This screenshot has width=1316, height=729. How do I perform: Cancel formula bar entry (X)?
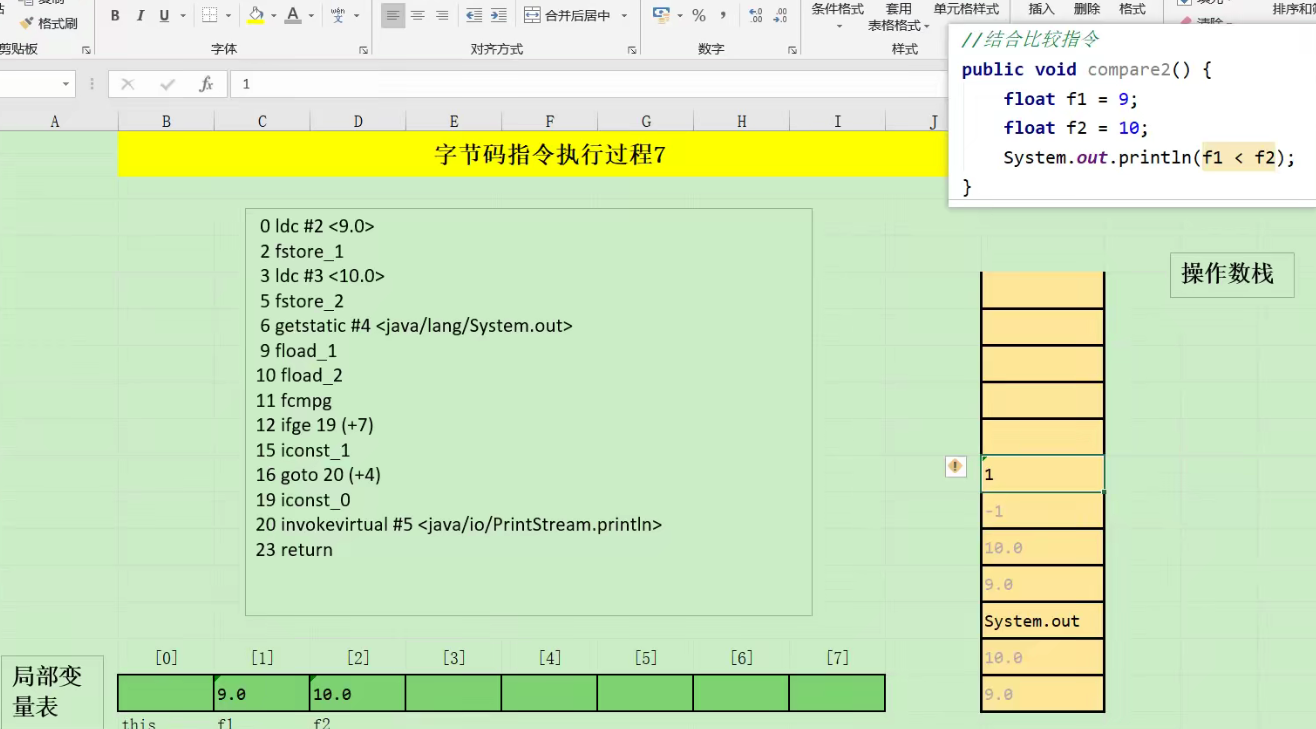(x=127, y=85)
